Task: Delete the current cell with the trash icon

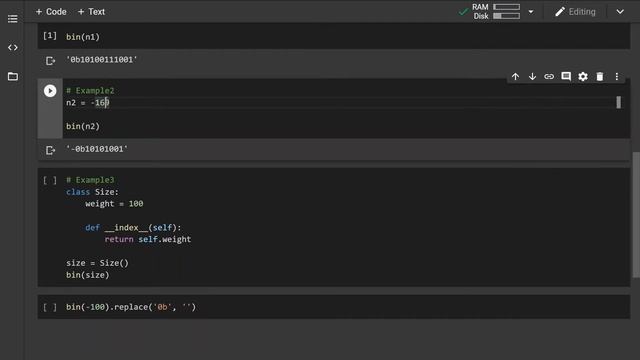Action: pos(600,76)
